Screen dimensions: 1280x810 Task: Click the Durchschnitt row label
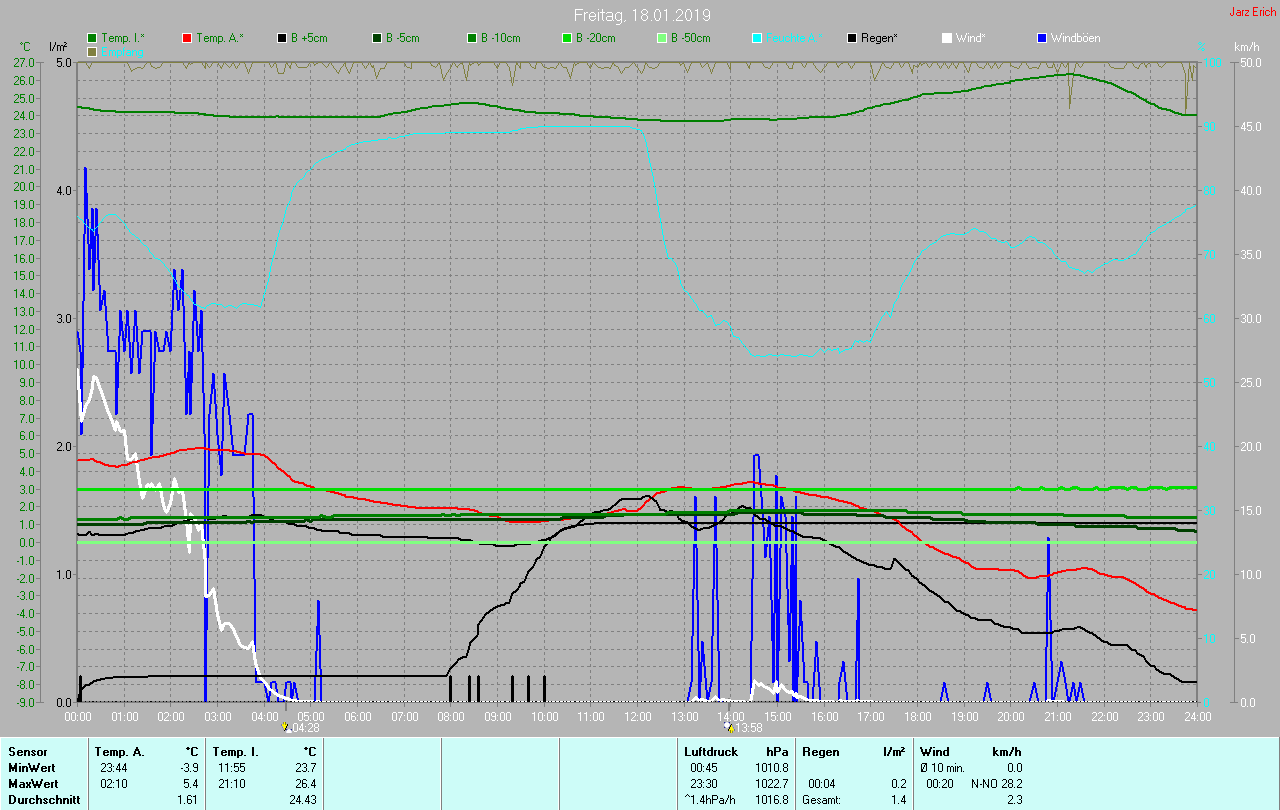(x=43, y=799)
